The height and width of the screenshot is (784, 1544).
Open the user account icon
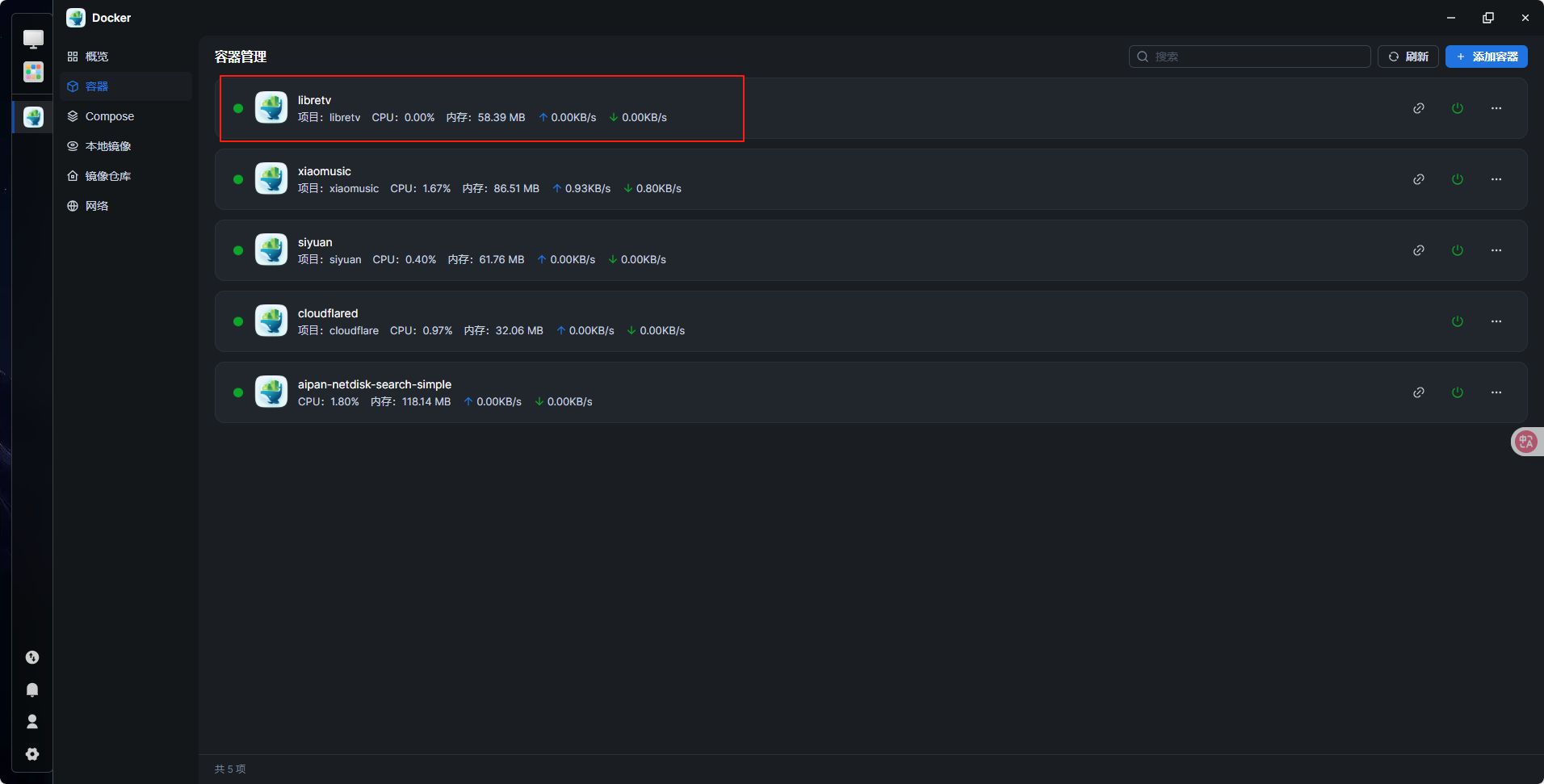(32, 722)
